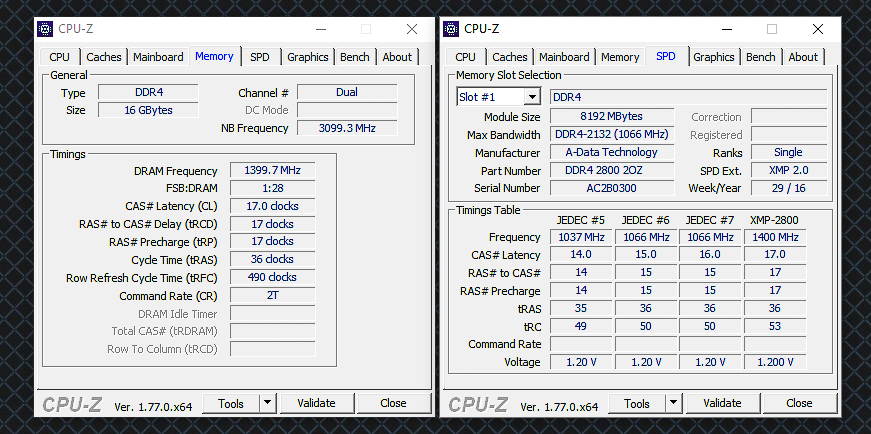
Task: Click Close button in right CPU-Z window
Action: point(799,403)
